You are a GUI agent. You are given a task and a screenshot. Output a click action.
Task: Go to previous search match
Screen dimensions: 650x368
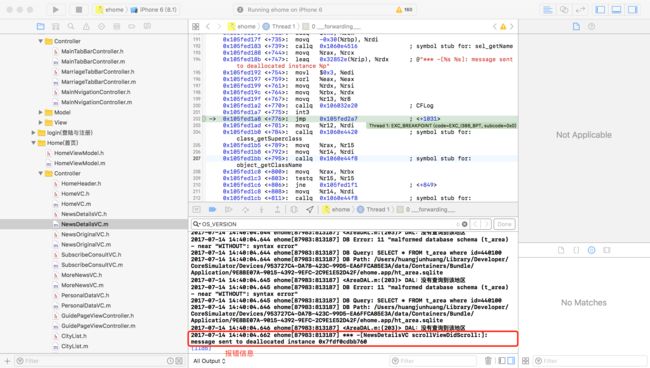click(x=475, y=224)
